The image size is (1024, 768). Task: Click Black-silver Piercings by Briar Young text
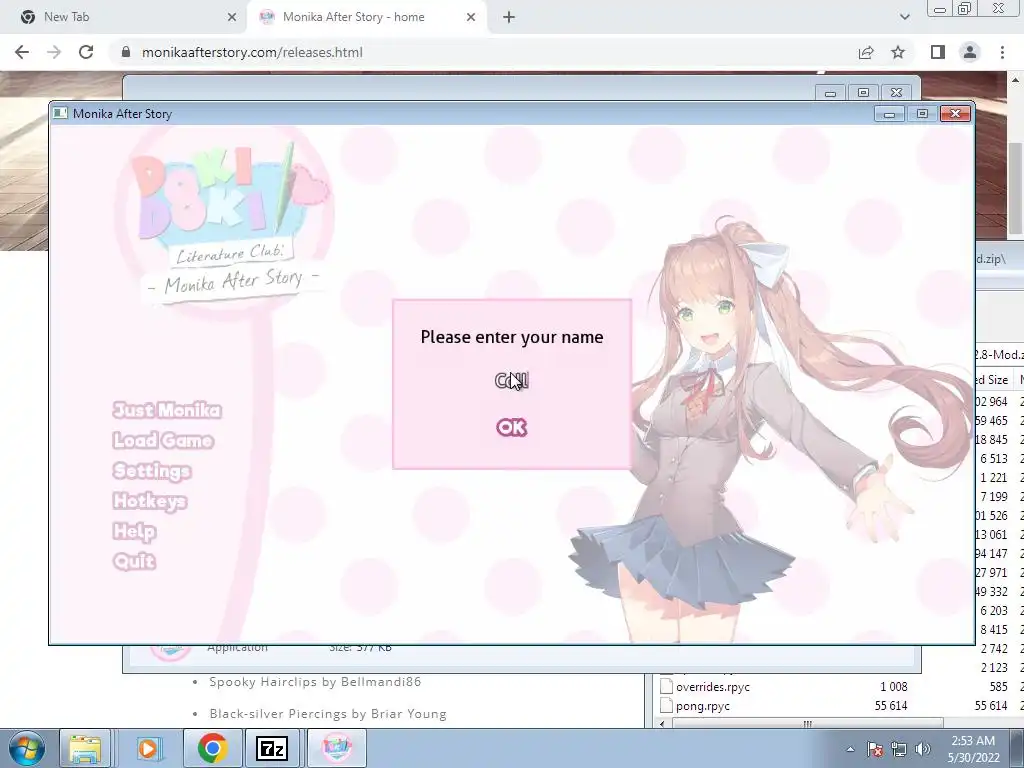click(x=328, y=714)
